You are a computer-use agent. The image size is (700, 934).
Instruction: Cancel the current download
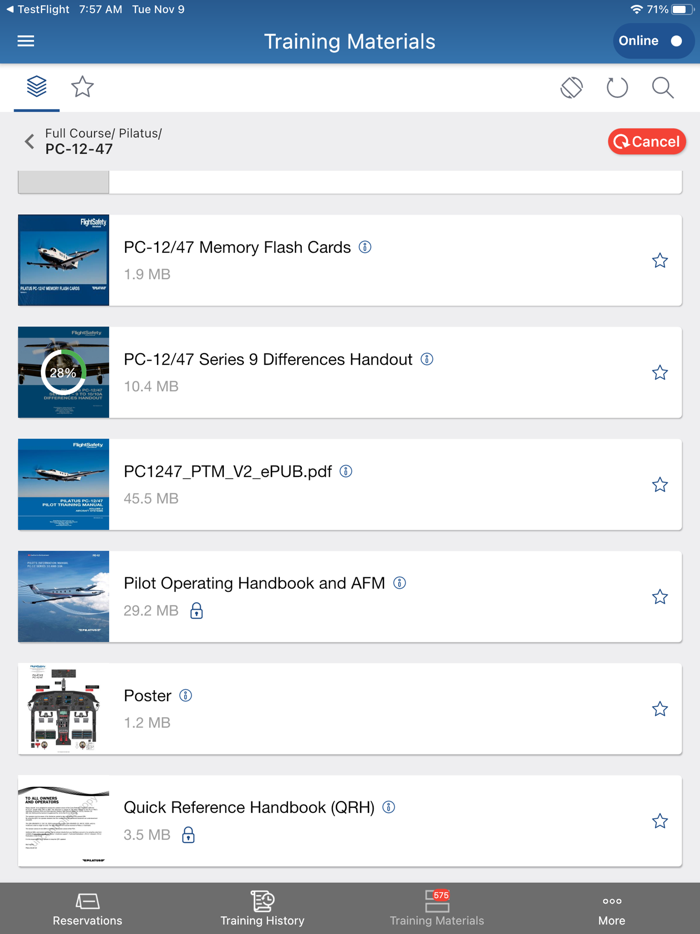(647, 141)
